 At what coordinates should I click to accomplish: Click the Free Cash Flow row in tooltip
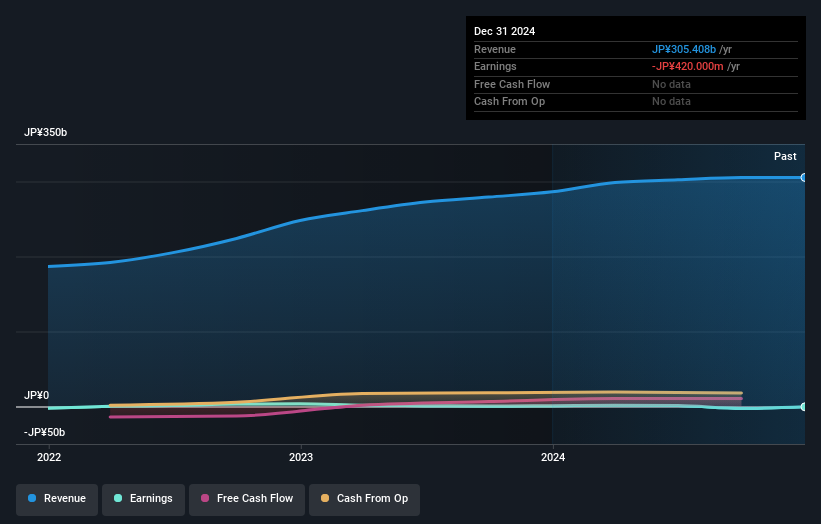point(636,84)
